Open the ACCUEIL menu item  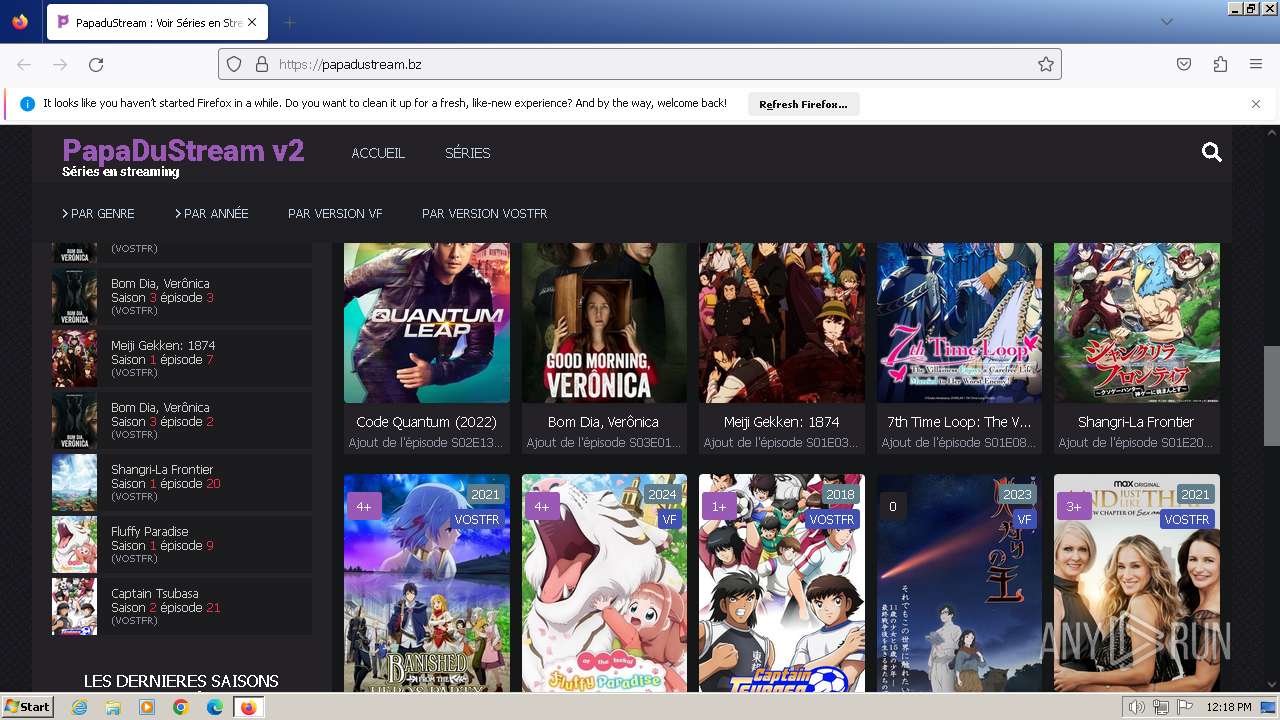tap(378, 153)
